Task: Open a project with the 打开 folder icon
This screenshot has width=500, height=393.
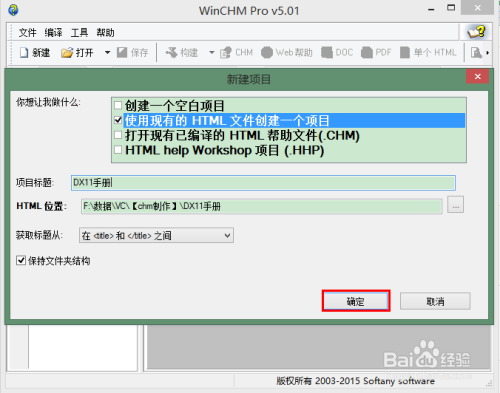Action: 67,53
